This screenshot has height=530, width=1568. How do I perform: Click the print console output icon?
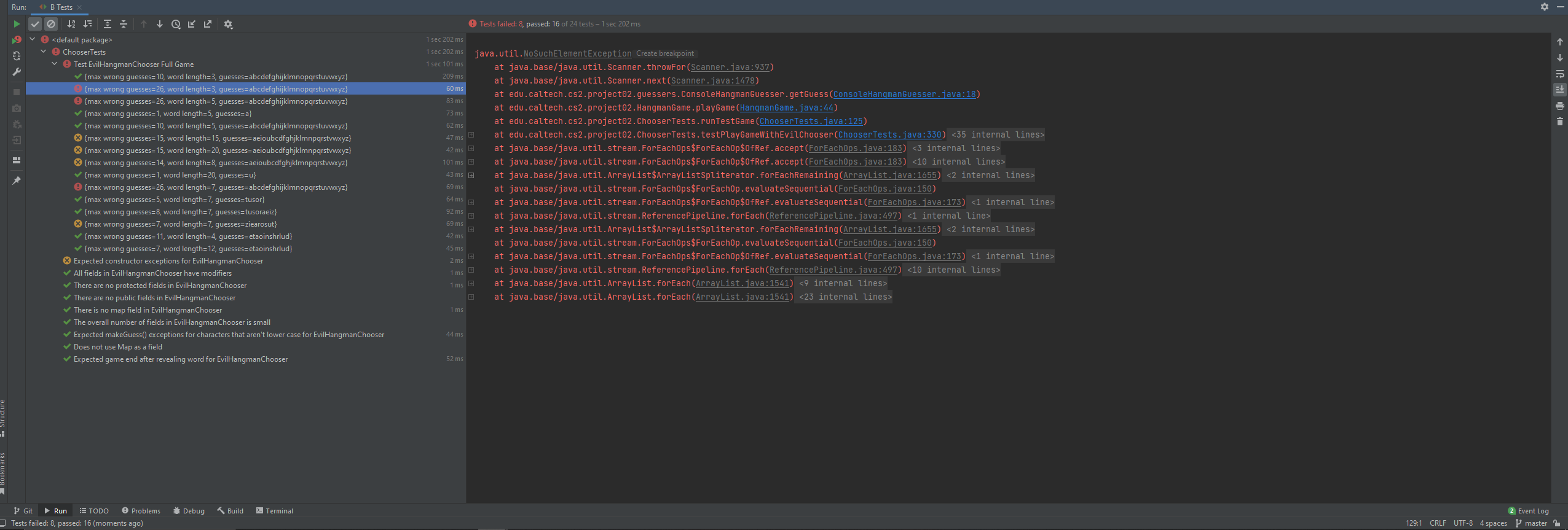coord(1559,106)
